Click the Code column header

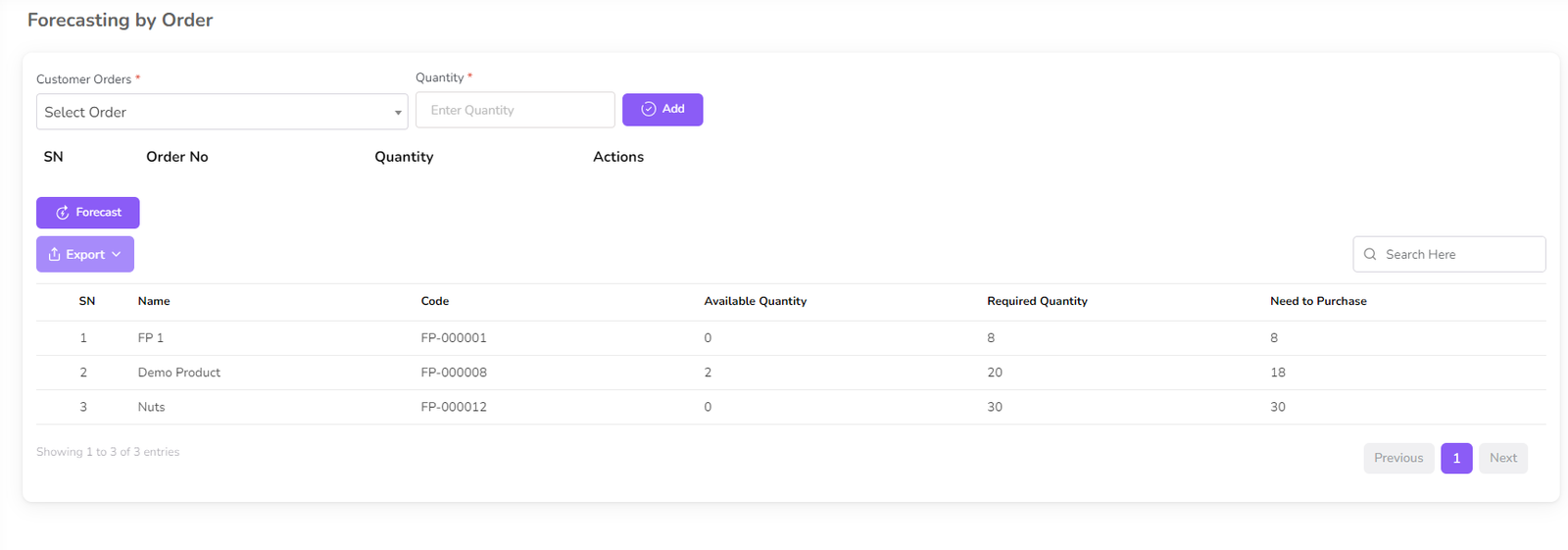(435, 302)
